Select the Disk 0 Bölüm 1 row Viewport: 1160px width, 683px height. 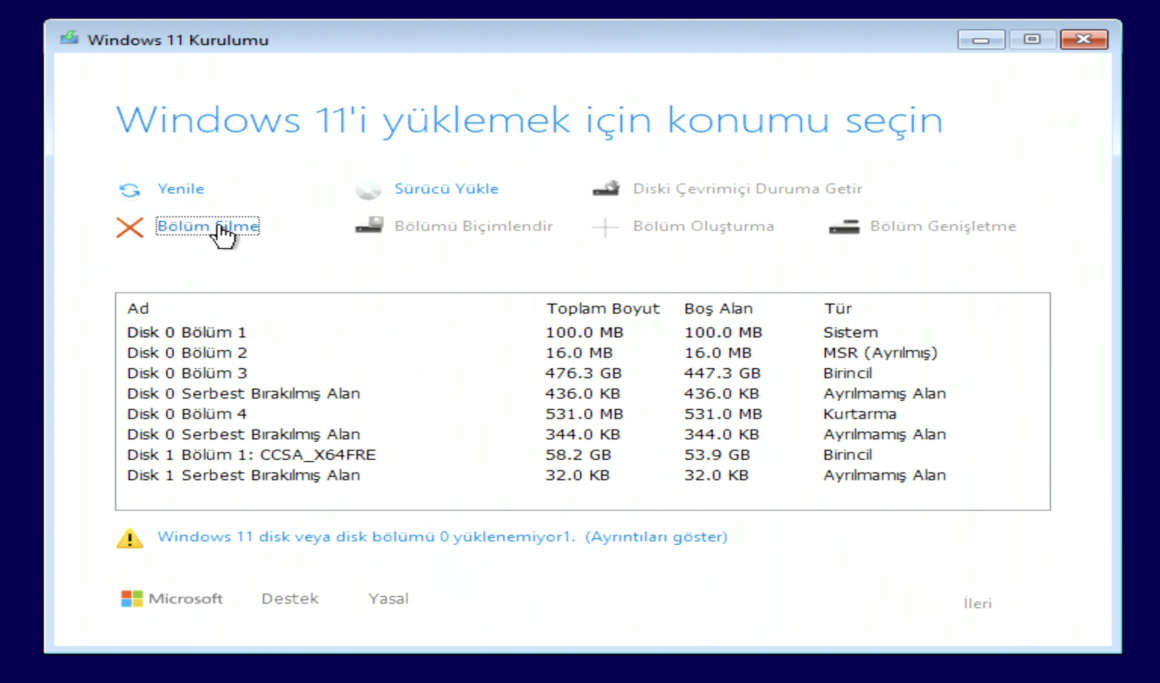[x=582, y=332]
